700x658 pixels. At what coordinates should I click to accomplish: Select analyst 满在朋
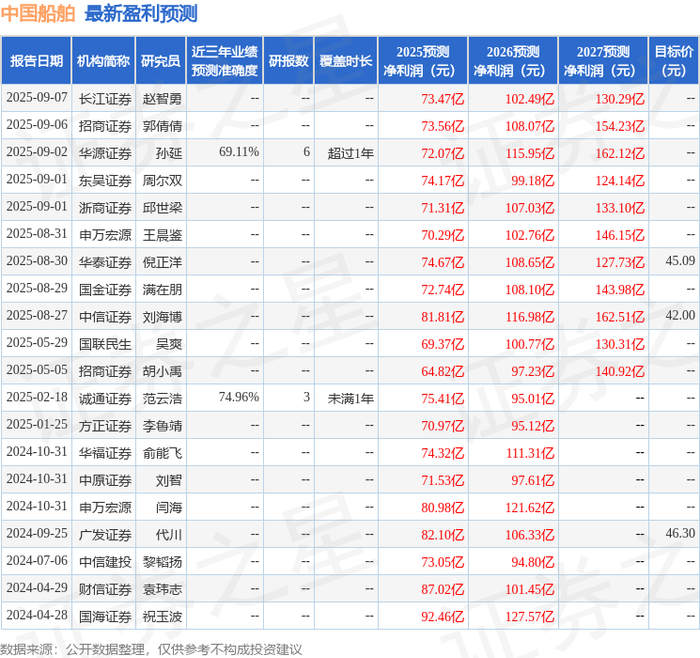[x=162, y=289]
